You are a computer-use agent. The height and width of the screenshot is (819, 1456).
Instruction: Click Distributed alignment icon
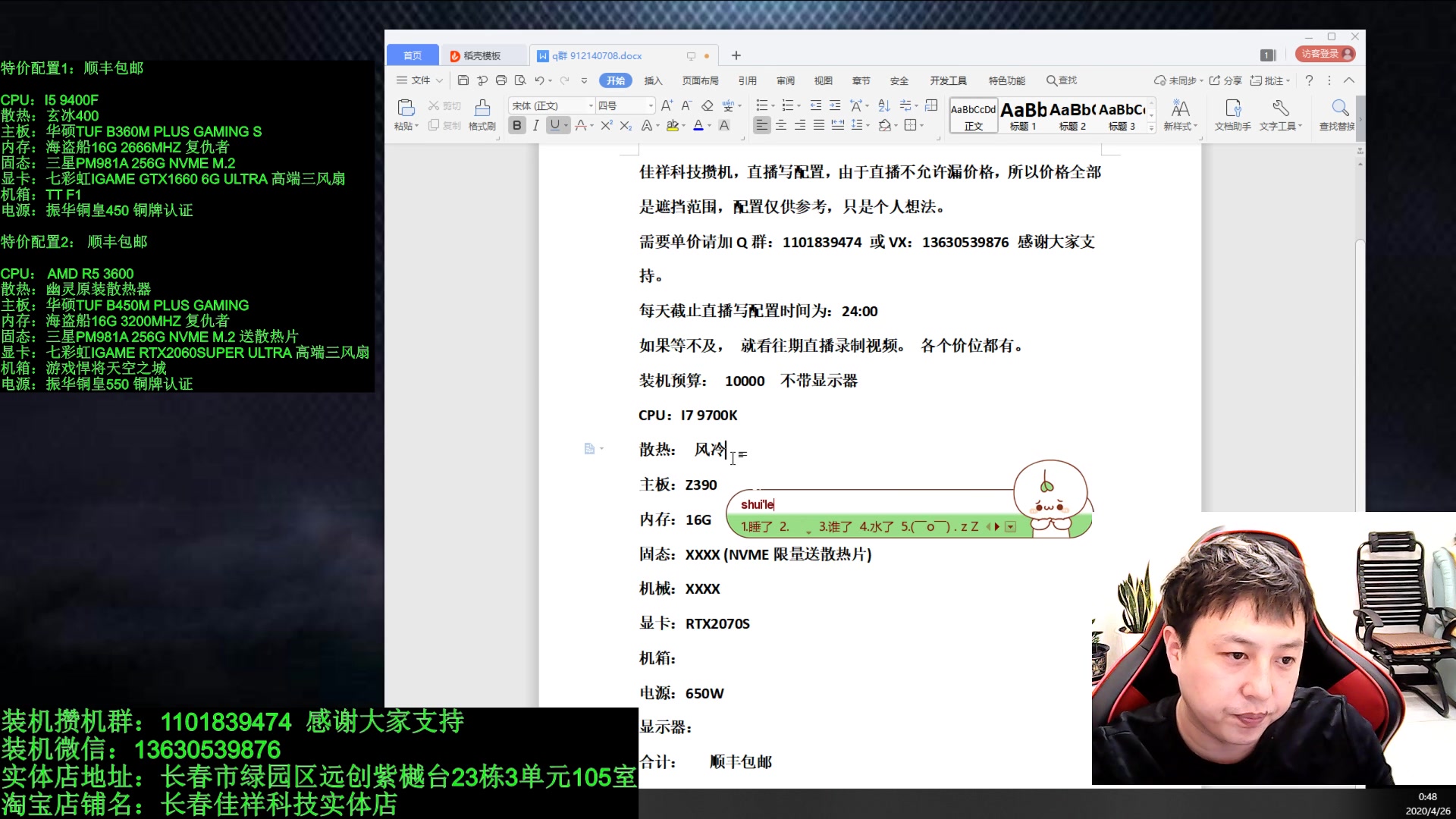838,125
